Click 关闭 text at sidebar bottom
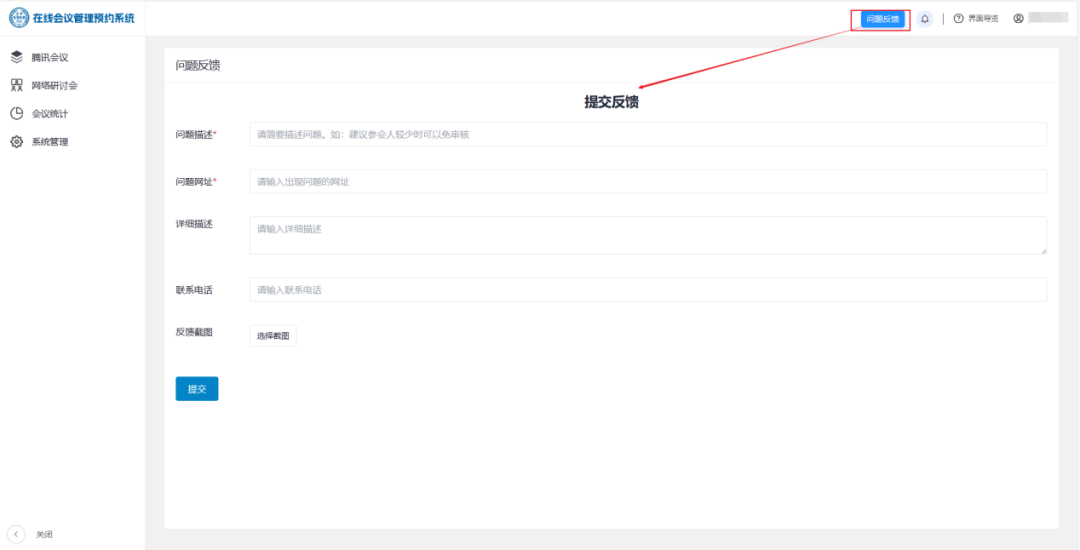This screenshot has width=1080, height=550. point(44,534)
